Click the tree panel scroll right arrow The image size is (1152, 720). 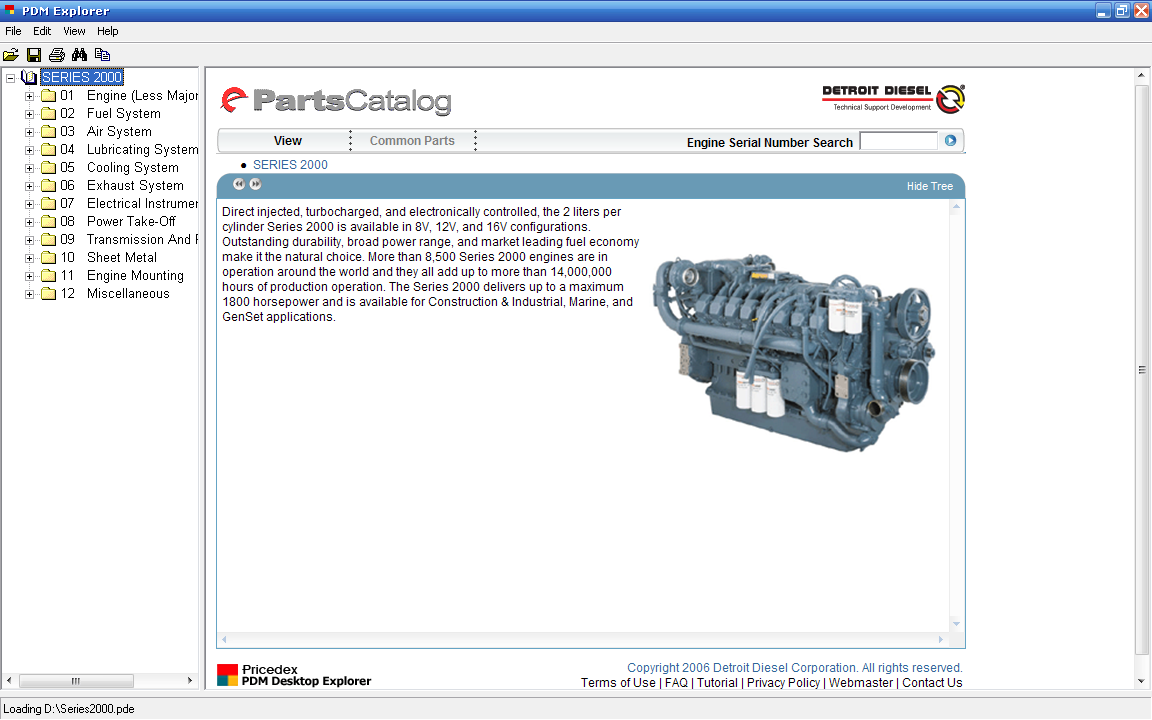190,680
